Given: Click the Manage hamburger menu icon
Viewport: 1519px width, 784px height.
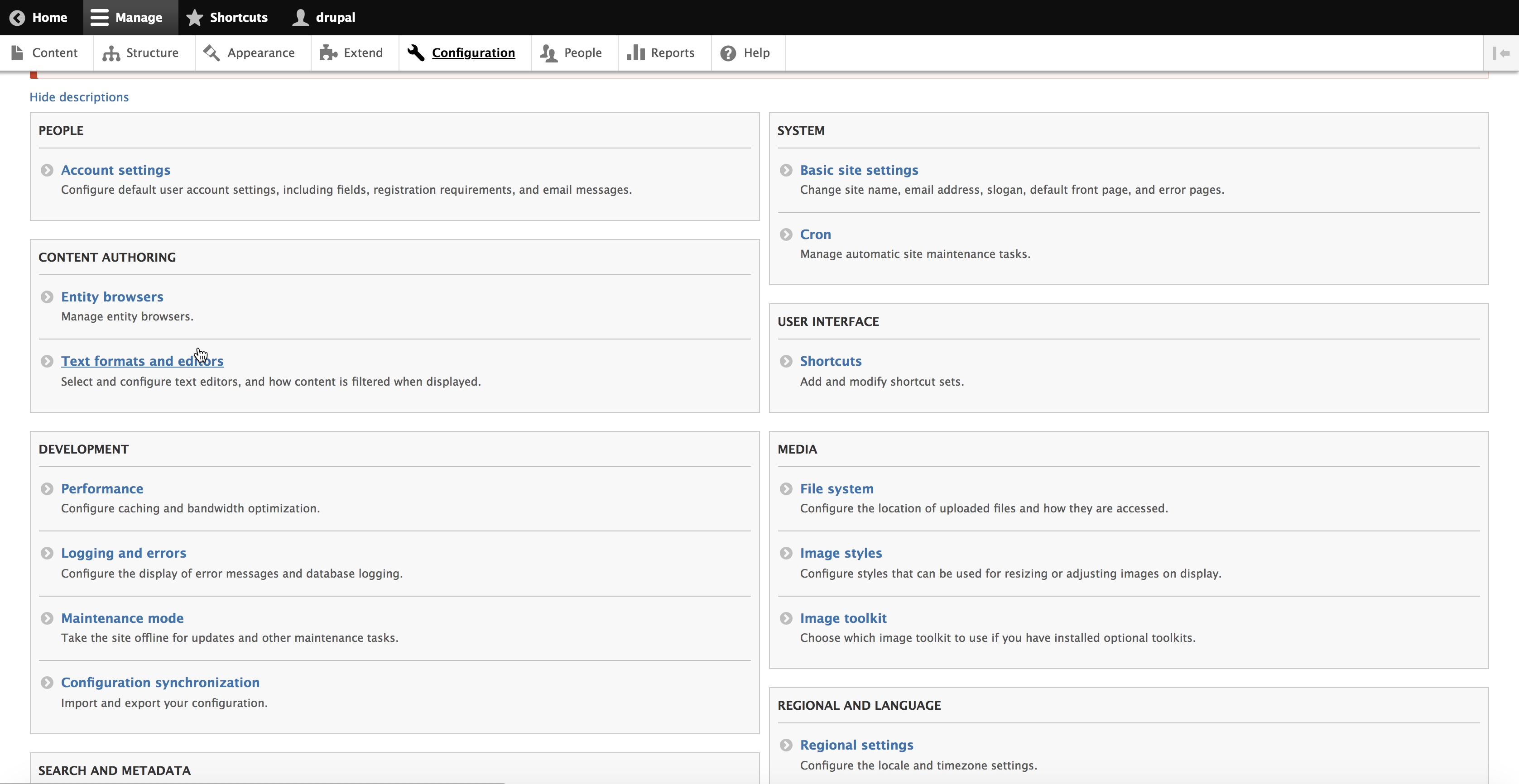Looking at the screenshot, I should click(99, 18).
